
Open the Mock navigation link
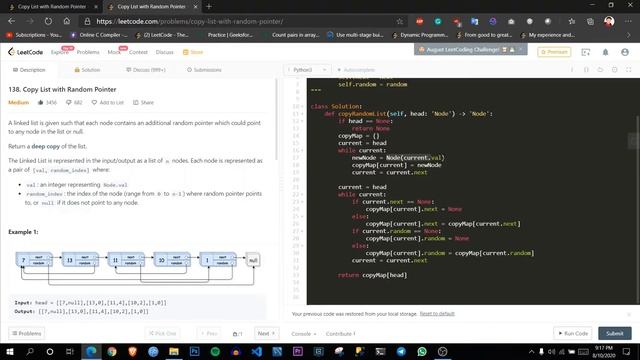[x=114, y=52]
